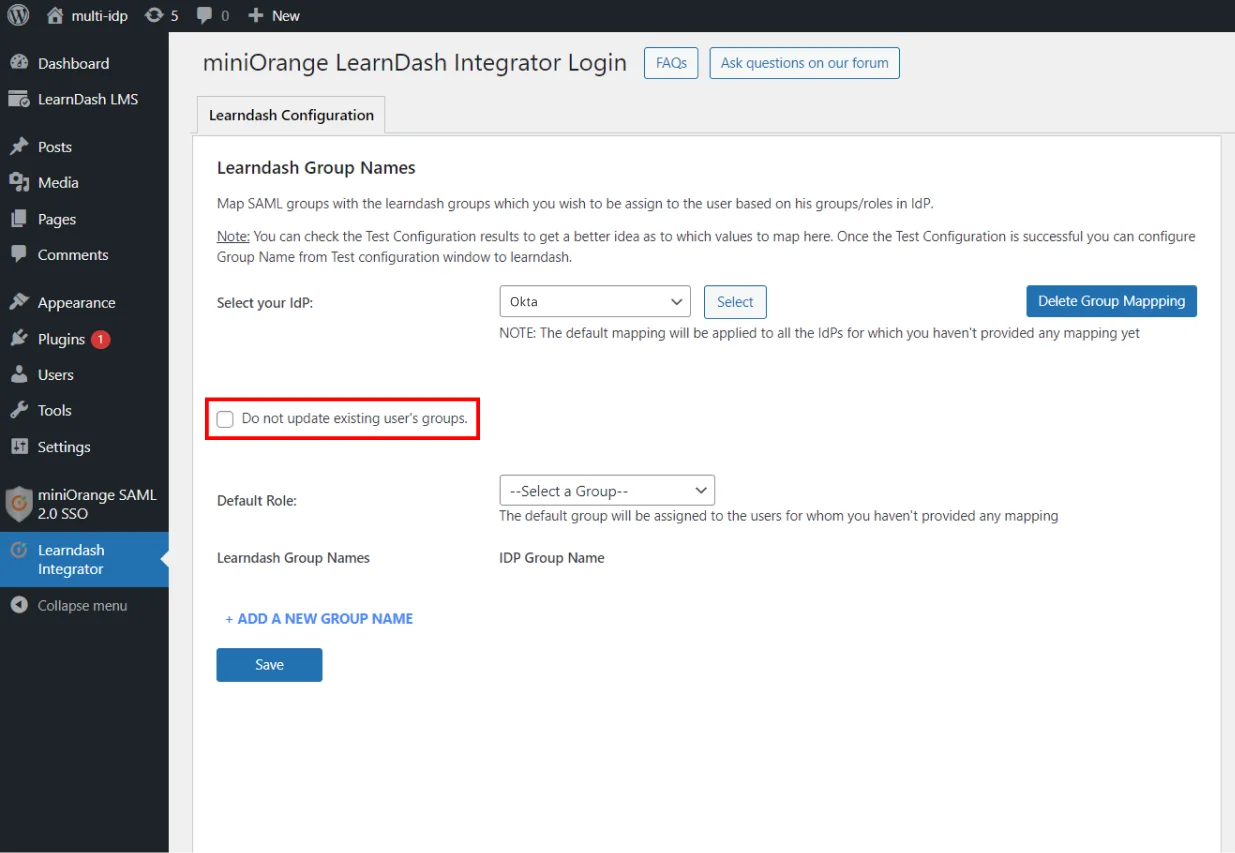Open Learndash Integrator menu item

click(84, 559)
